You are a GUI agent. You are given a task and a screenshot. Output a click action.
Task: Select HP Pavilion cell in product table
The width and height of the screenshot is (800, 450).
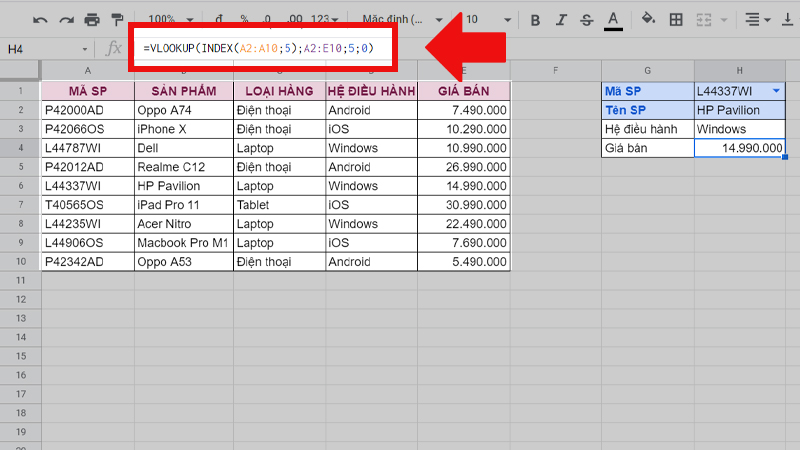click(x=184, y=186)
